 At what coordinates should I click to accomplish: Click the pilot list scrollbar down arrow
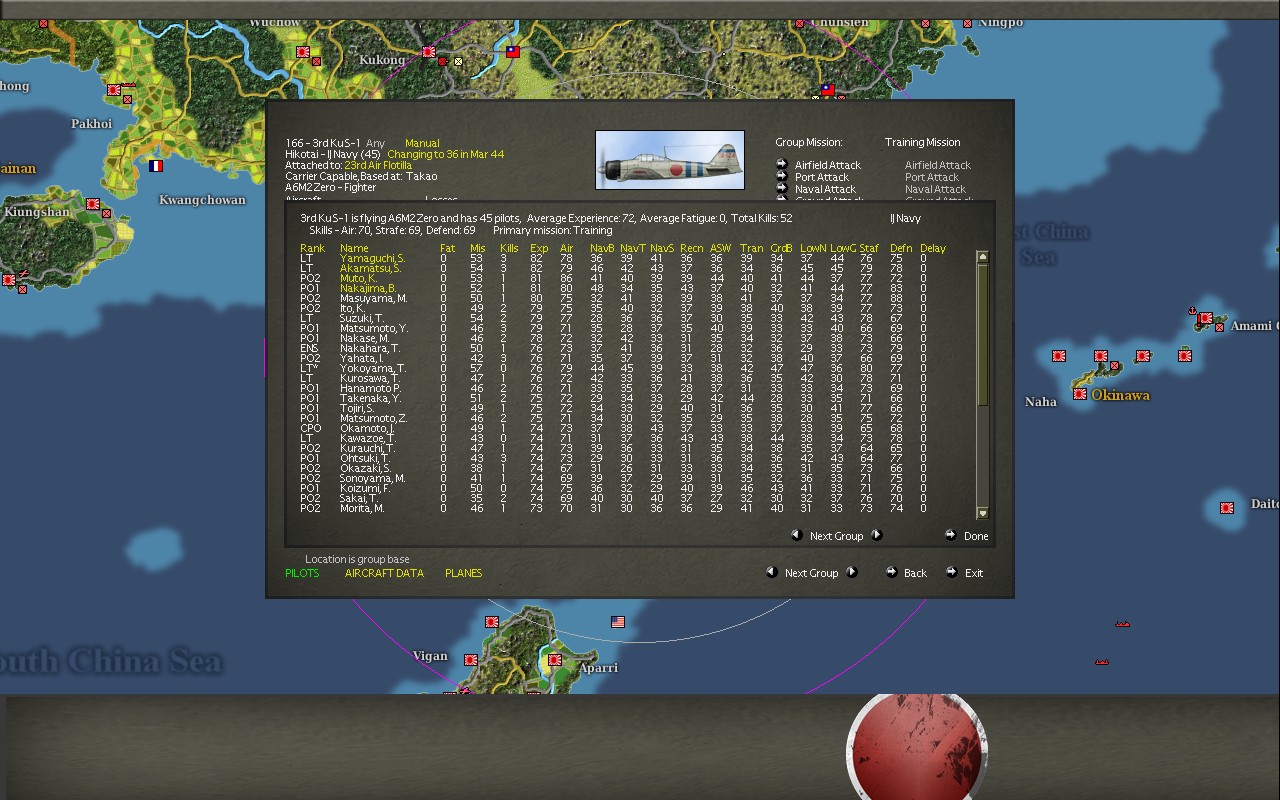(982, 513)
